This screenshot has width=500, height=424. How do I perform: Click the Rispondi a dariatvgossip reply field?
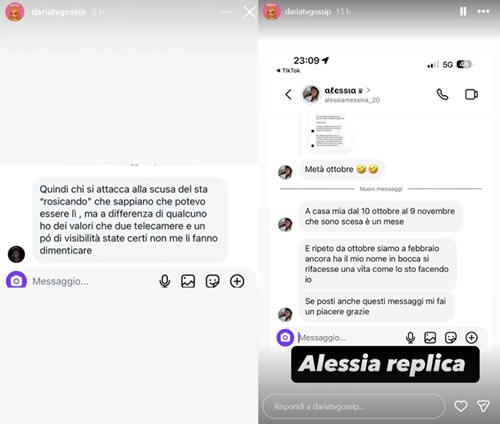tap(354, 406)
